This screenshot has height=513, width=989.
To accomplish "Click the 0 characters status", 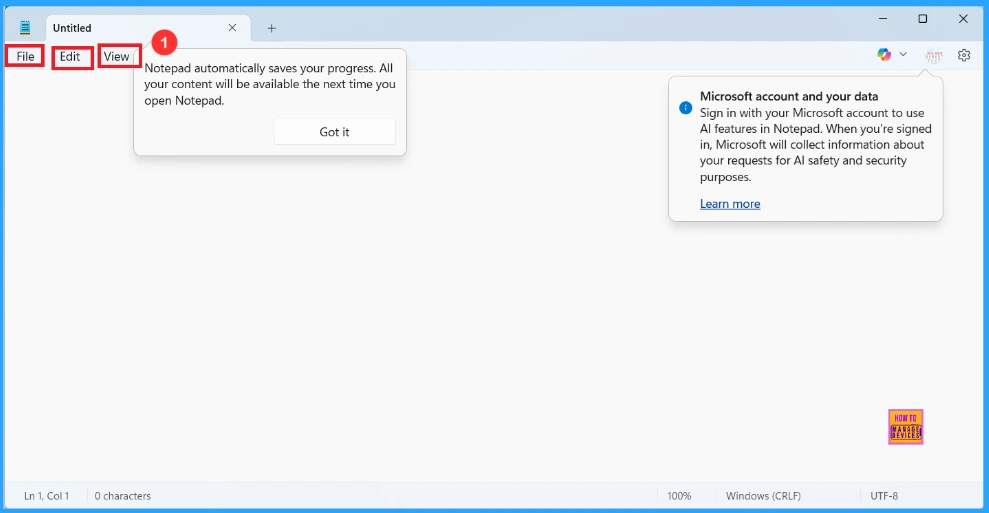I will [122, 496].
